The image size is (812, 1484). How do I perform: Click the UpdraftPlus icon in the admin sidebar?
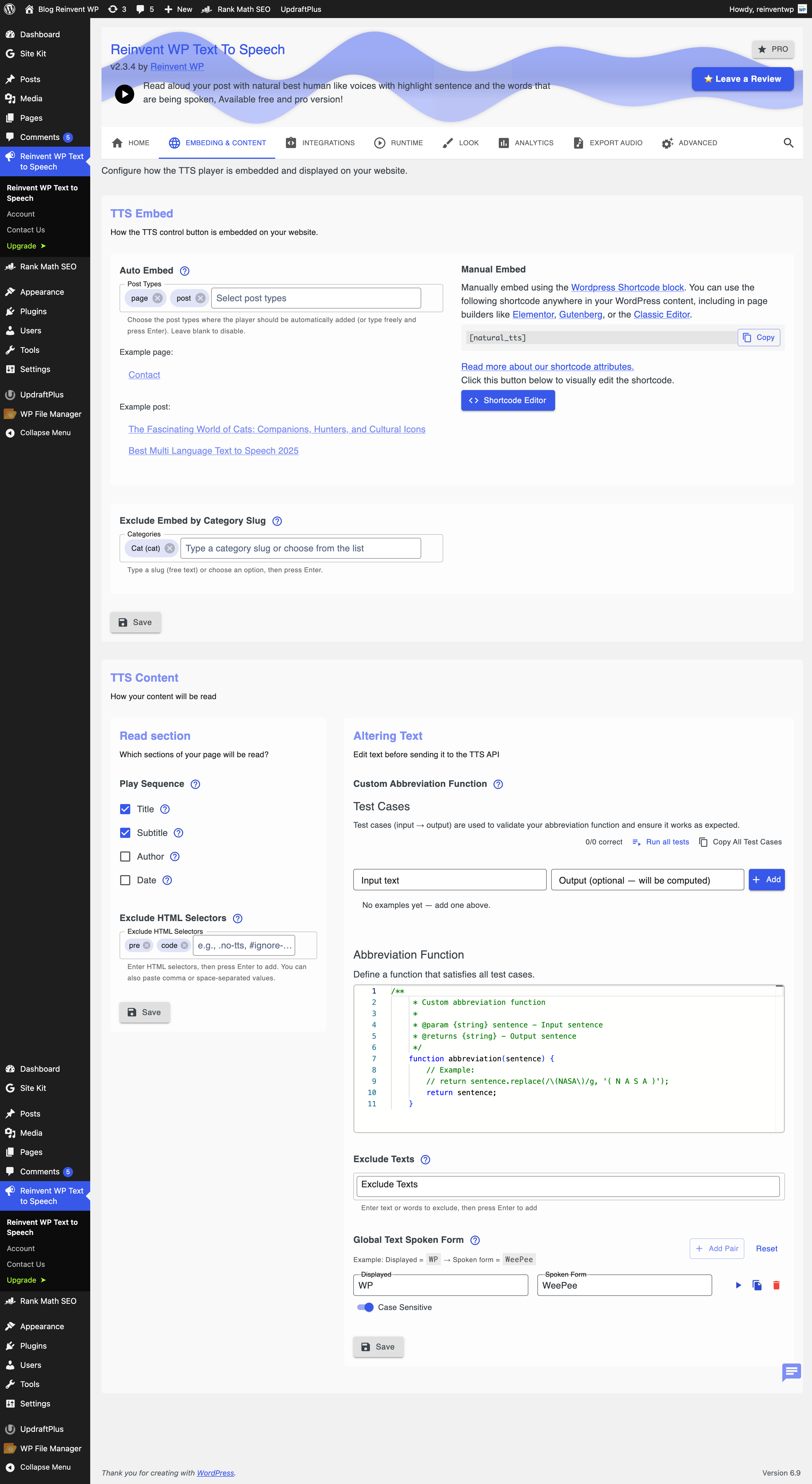[x=10, y=395]
